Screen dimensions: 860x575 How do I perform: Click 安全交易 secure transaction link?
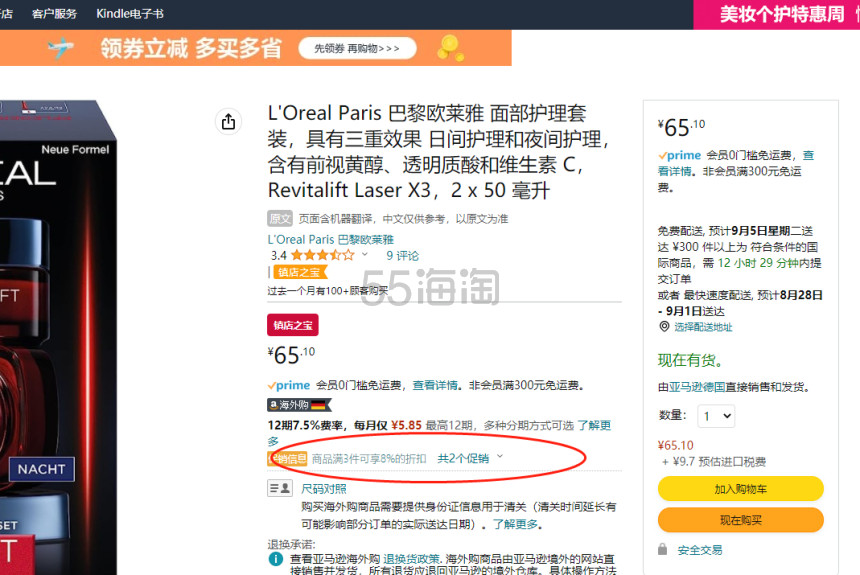click(x=700, y=550)
